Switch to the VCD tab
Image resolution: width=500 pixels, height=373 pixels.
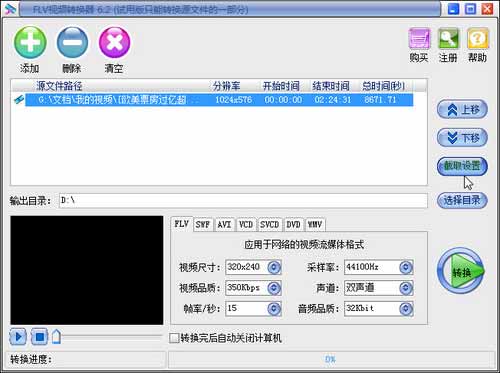246,224
